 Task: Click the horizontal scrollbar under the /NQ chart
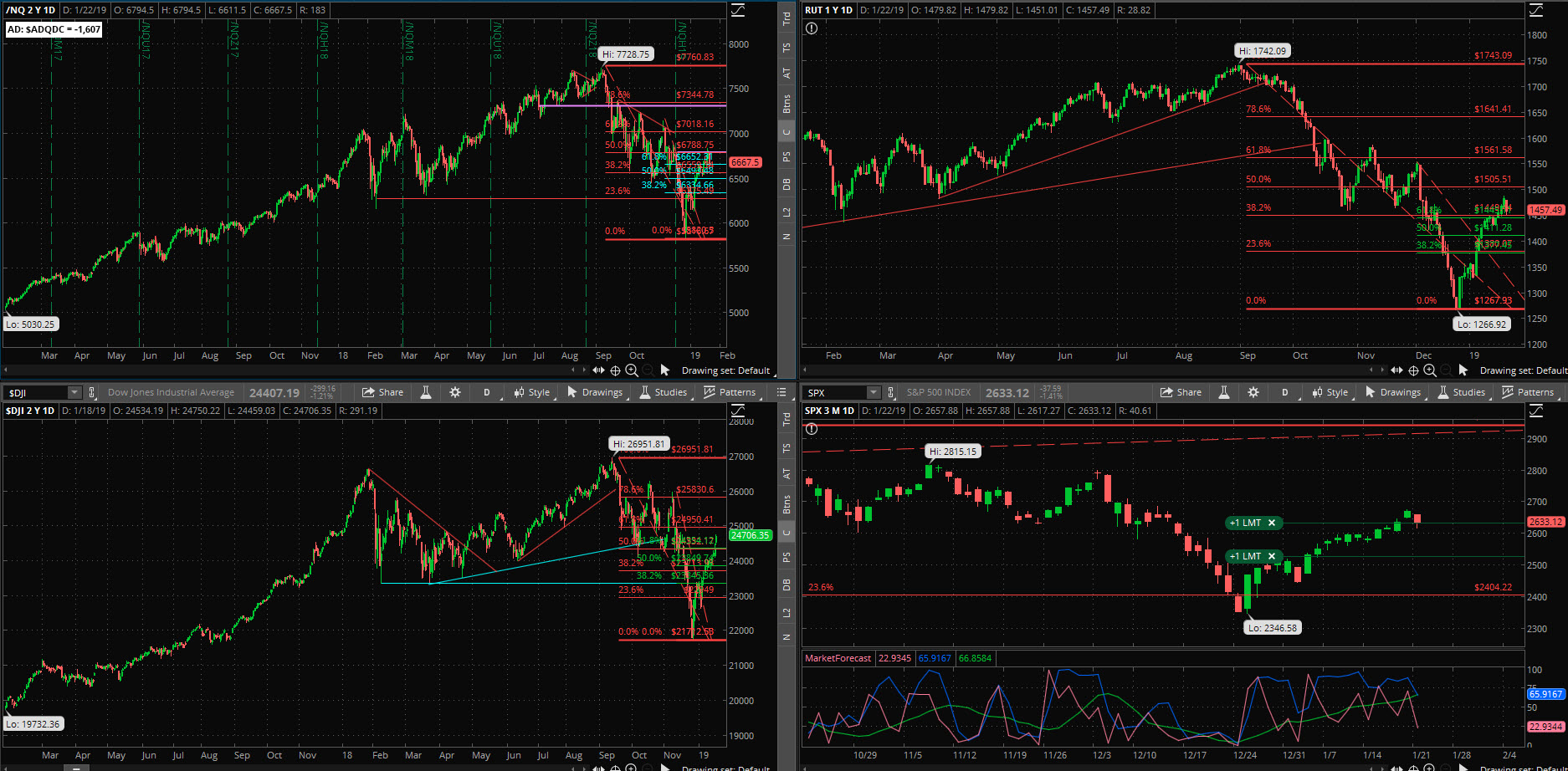(x=289, y=370)
